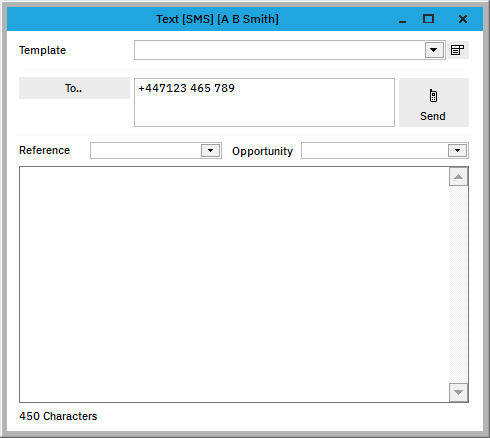Screen dimensions: 490x438
Task: Focus the recipient phone number field
Action: (x=264, y=102)
